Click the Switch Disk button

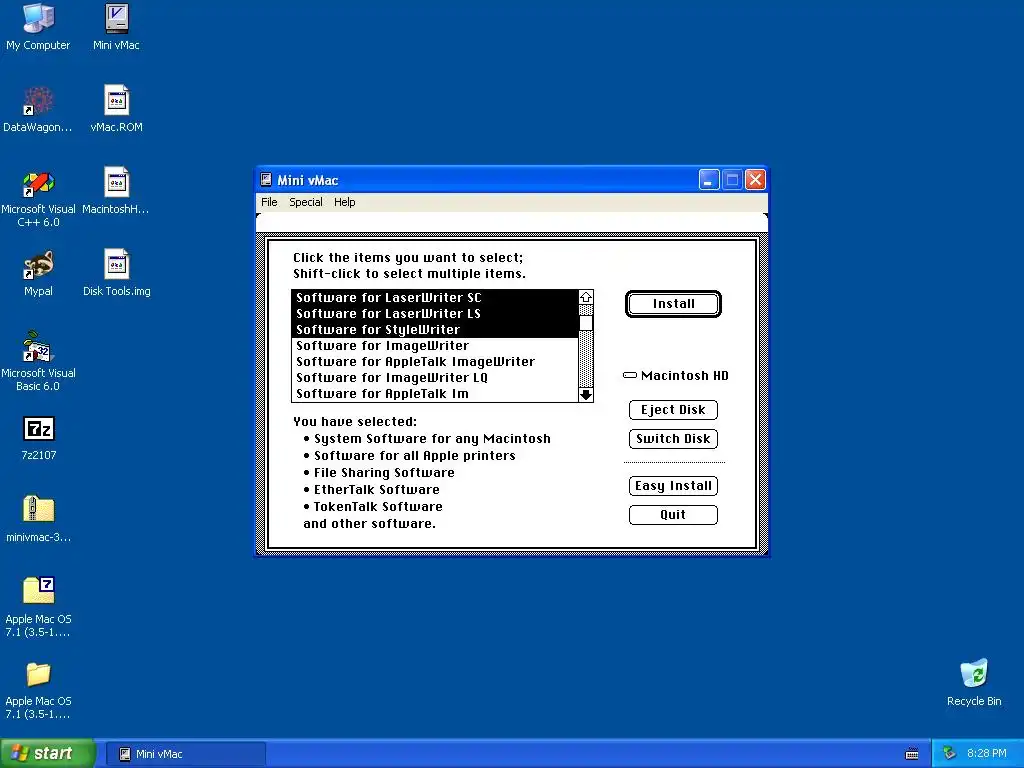(673, 439)
